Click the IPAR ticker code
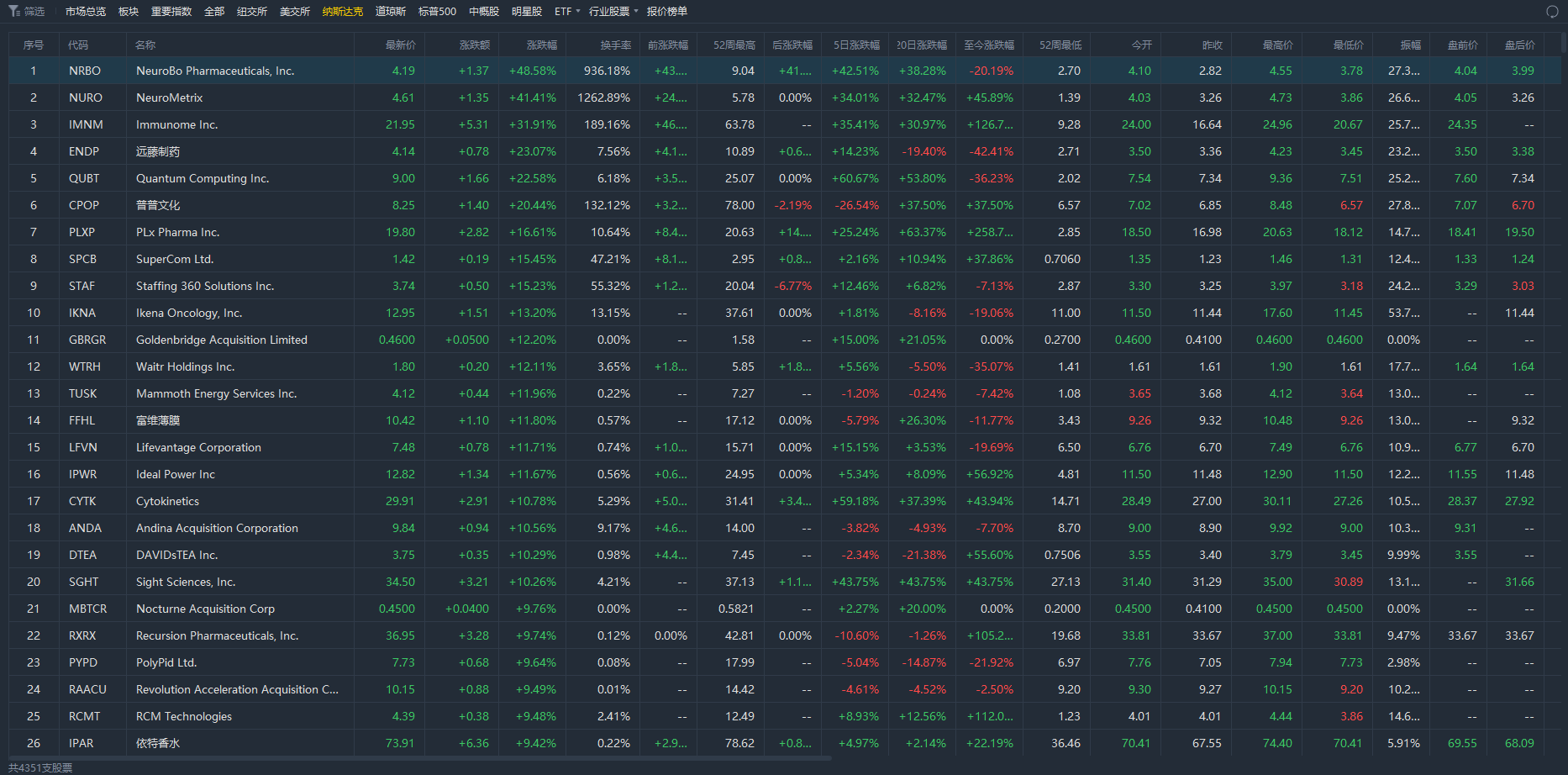 click(82, 743)
